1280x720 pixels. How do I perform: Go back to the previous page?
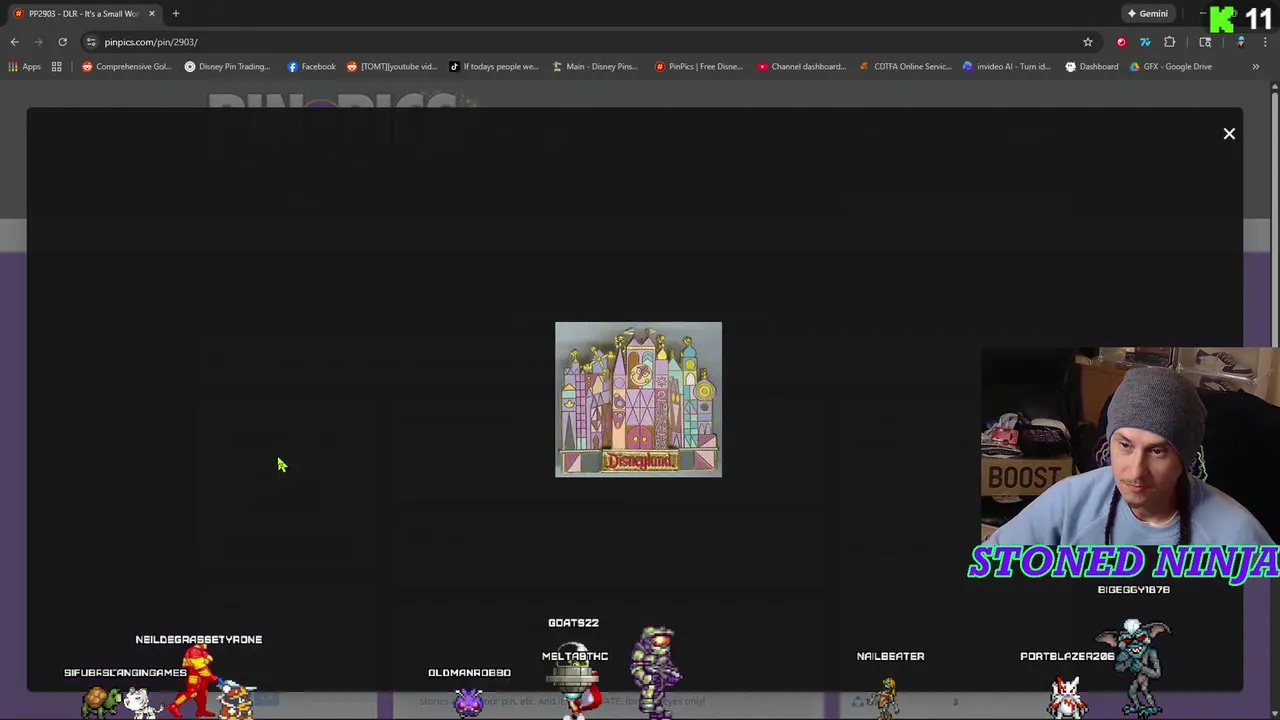(14, 42)
